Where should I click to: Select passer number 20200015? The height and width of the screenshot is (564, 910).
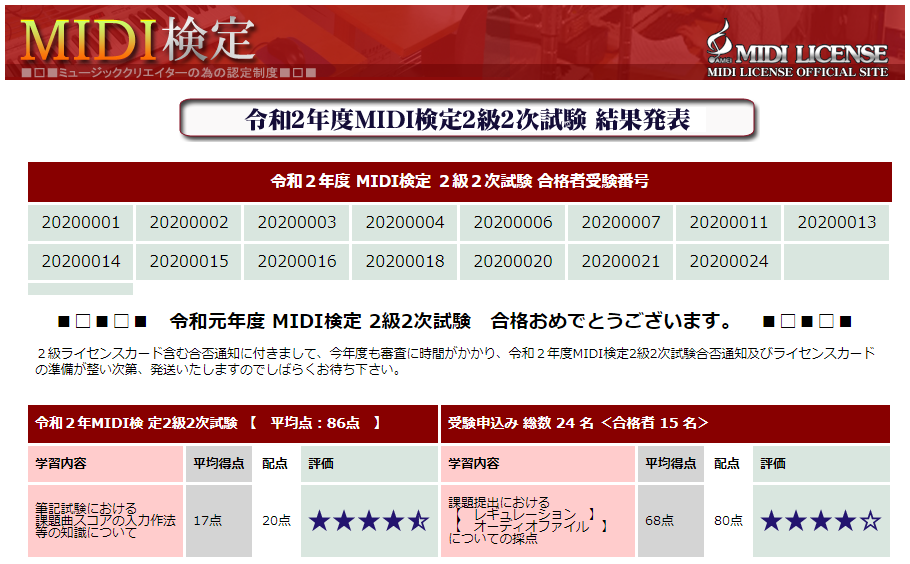point(189,262)
